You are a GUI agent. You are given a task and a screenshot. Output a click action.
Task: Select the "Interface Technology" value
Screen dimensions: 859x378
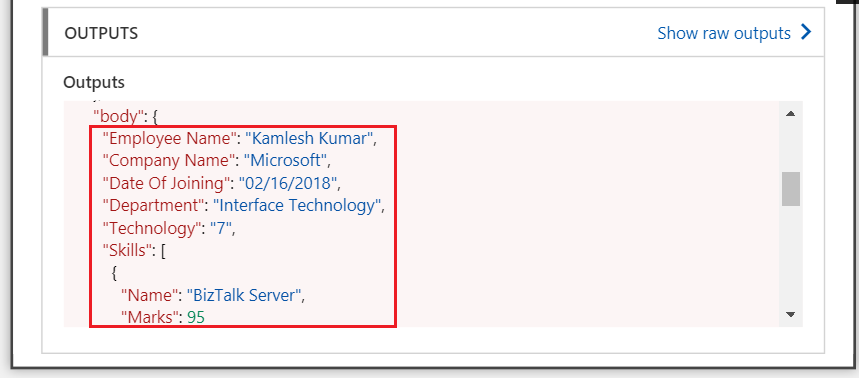(x=297, y=206)
